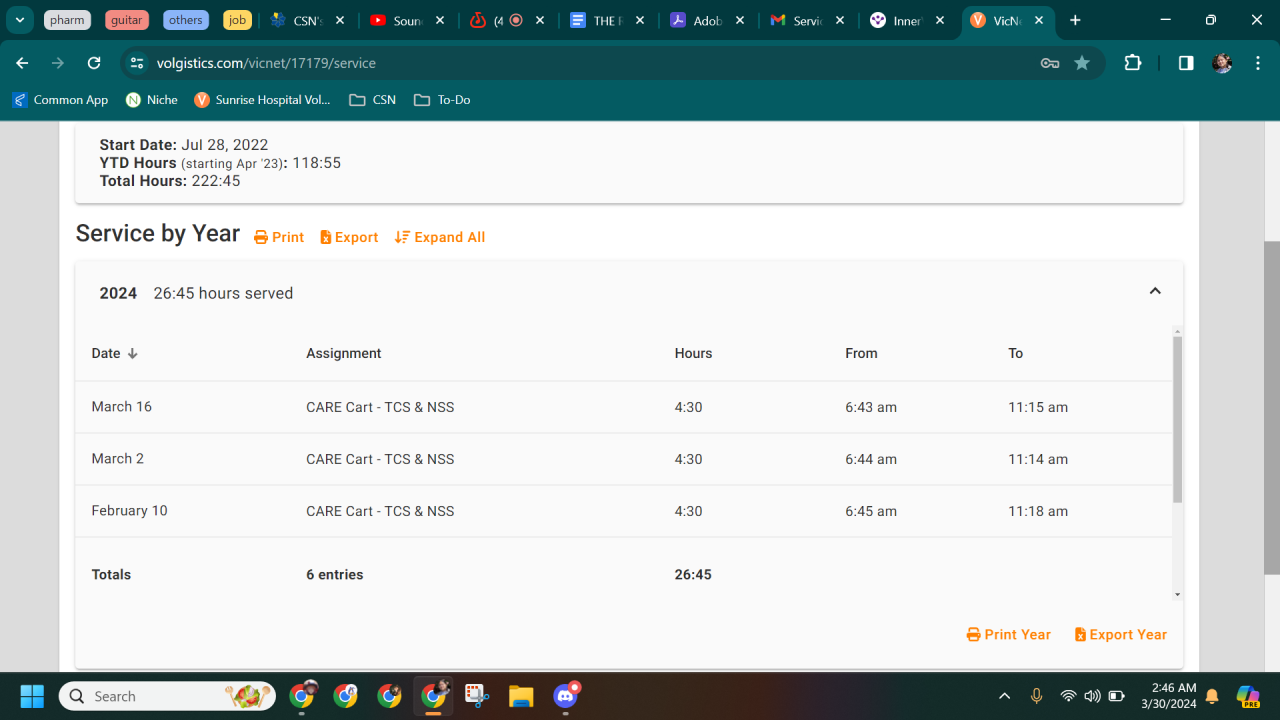The image size is (1280, 720).
Task: Open Discord from the taskbar
Action: tap(566, 696)
